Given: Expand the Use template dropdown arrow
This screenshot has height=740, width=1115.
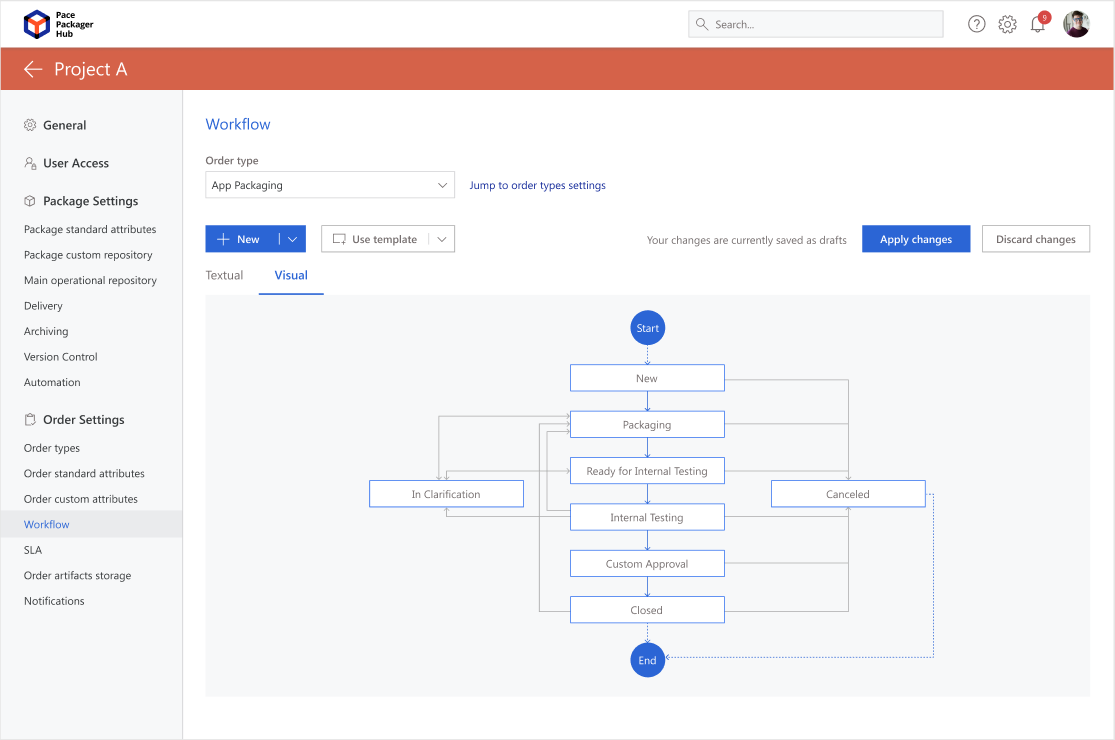Looking at the screenshot, I should [442, 239].
